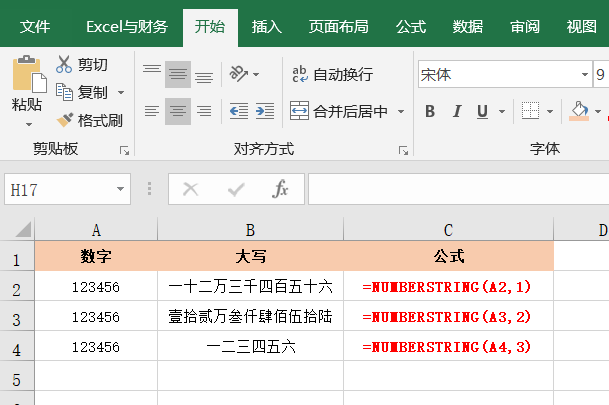This screenshot has width=609, height=405.
Task: Open the Clipboard (剪贴板) dialog launcher
Action: click(124, 150)
